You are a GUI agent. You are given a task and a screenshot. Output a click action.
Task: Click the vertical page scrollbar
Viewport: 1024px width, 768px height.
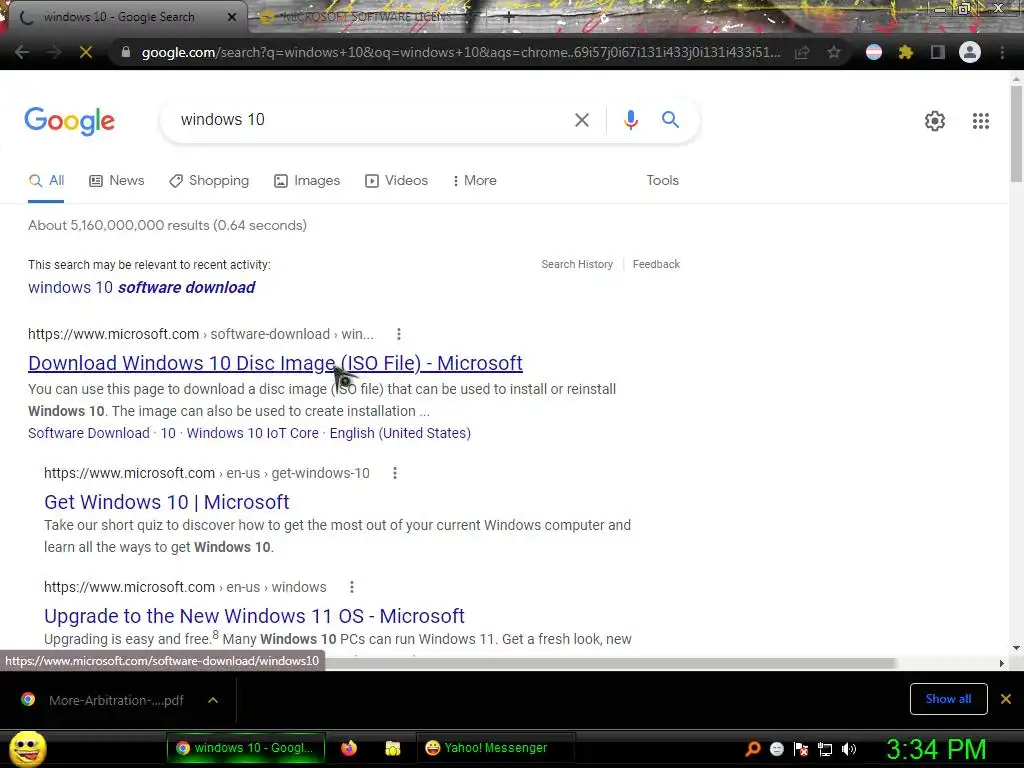coord(1016,133)
